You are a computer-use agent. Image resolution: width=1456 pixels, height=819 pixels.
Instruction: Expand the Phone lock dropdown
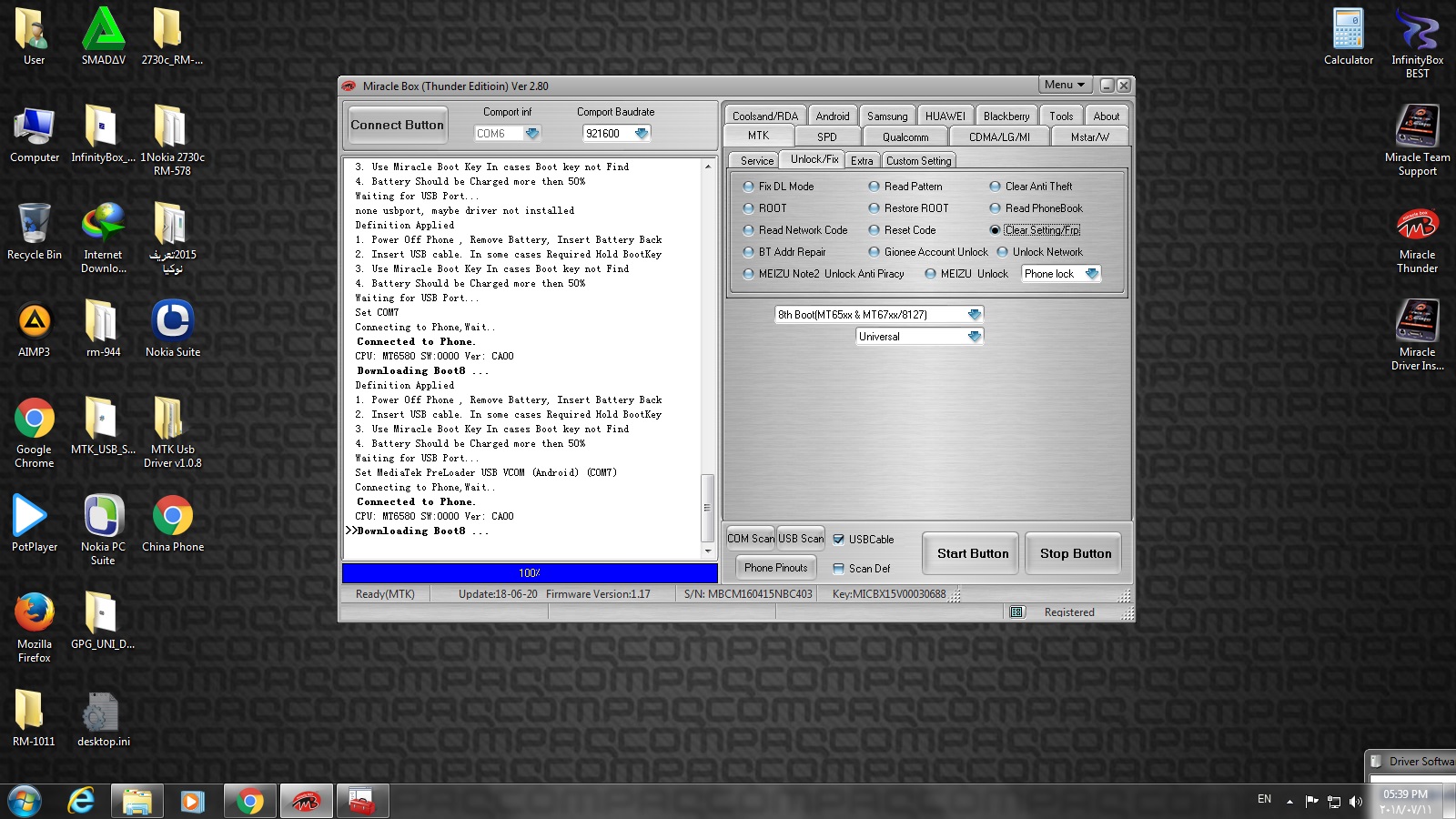[x=1092, y=274]
